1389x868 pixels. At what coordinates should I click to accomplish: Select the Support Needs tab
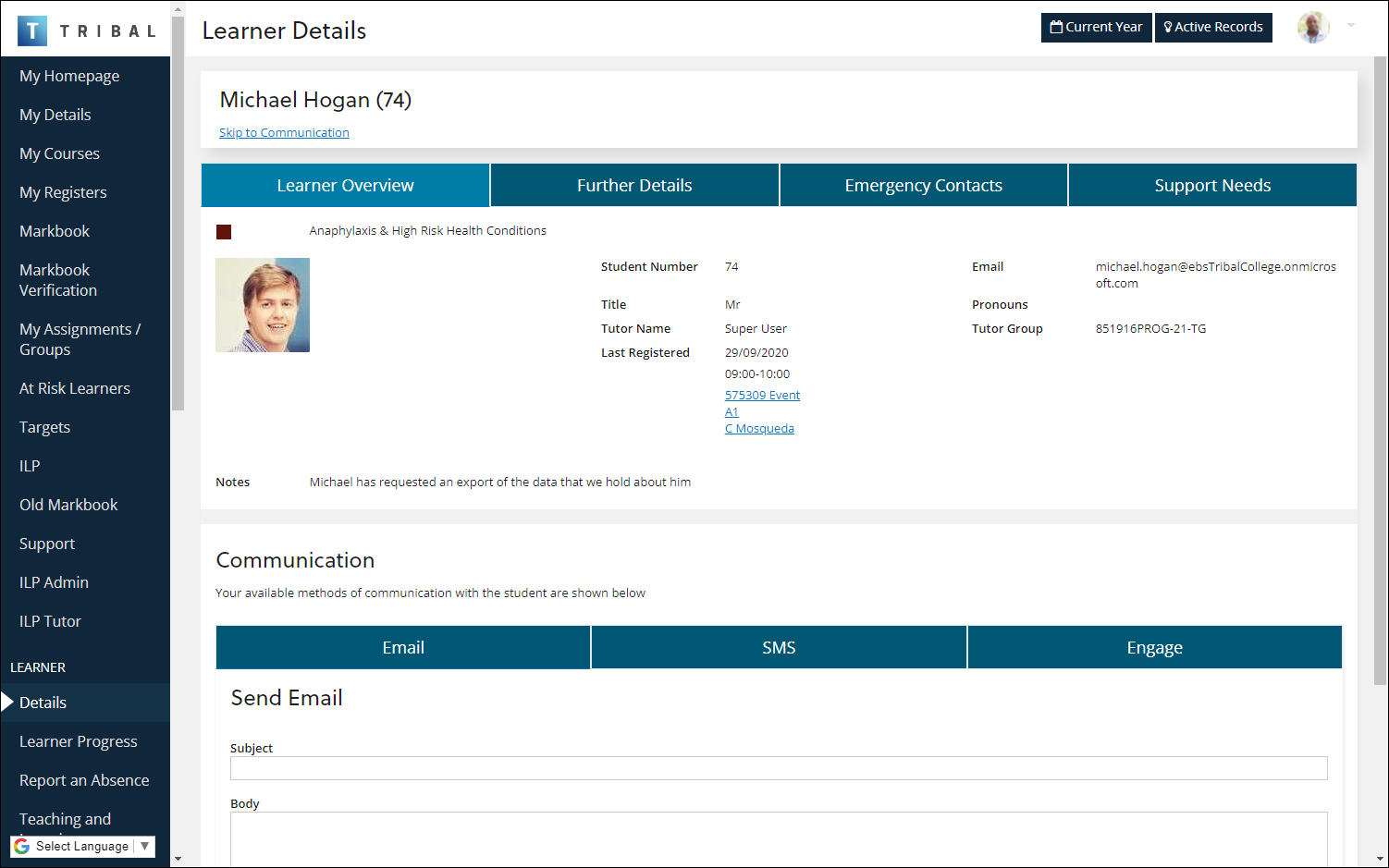(x=1212, y=185)
